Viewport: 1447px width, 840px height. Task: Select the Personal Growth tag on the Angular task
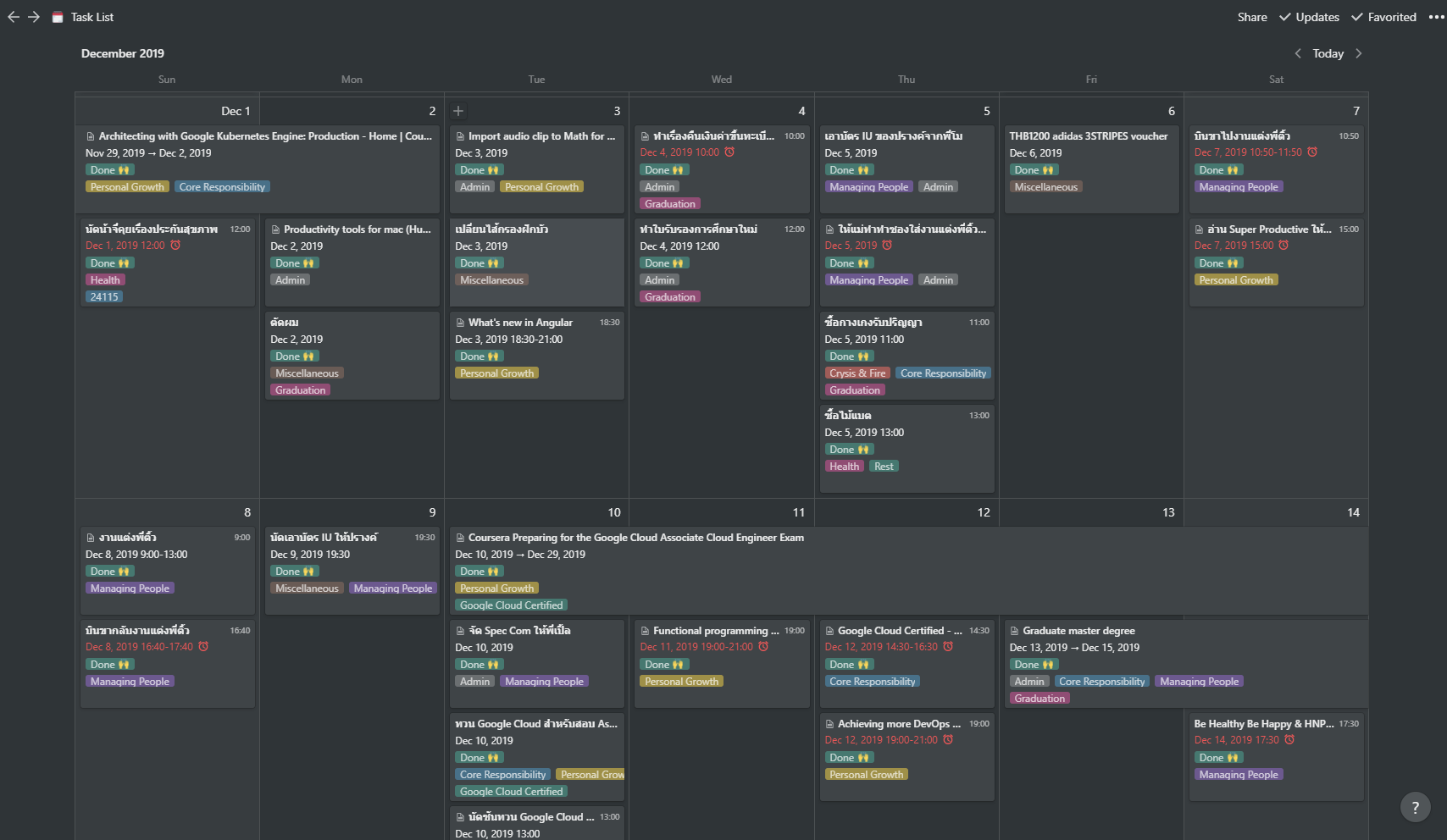(496, 373)
